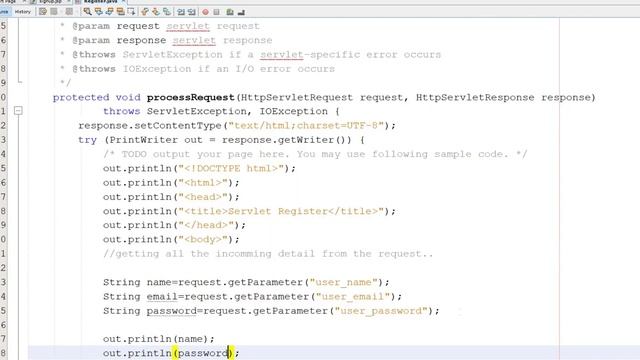Comment out the selected lines using the toolbar icon
The width and height of the screenshot is (640, 360).
(230, 12)
